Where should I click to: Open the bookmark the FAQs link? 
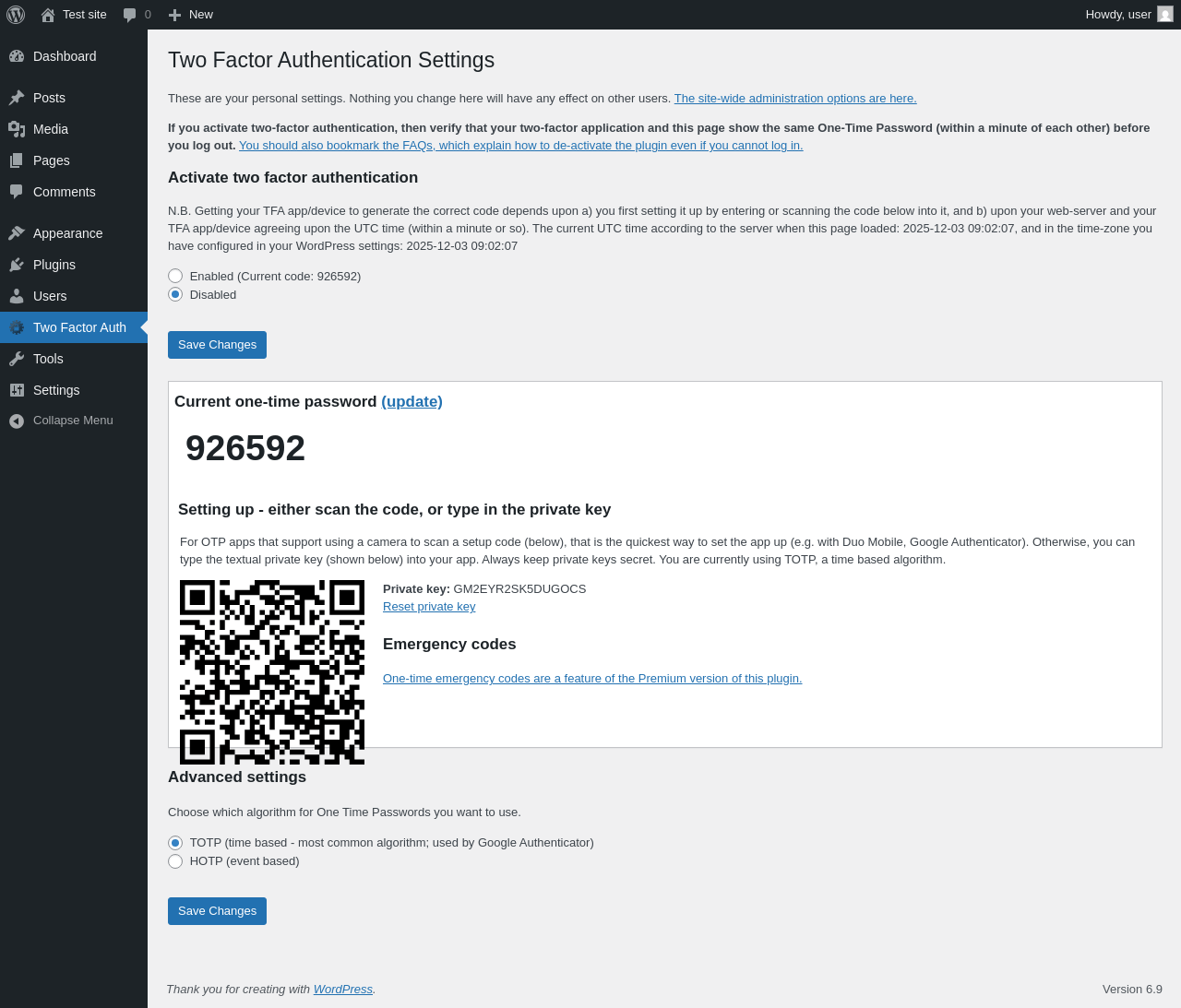(520, 146)
